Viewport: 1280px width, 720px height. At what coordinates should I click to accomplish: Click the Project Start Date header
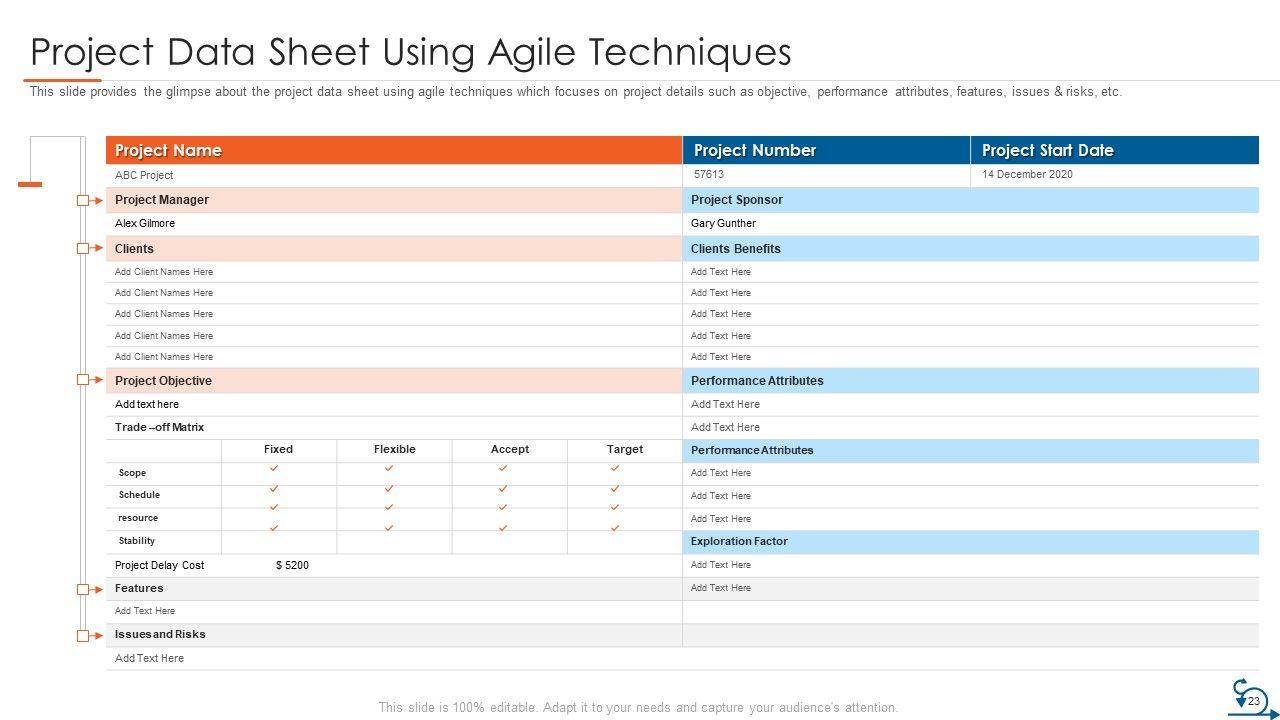tap(1114, 150)
